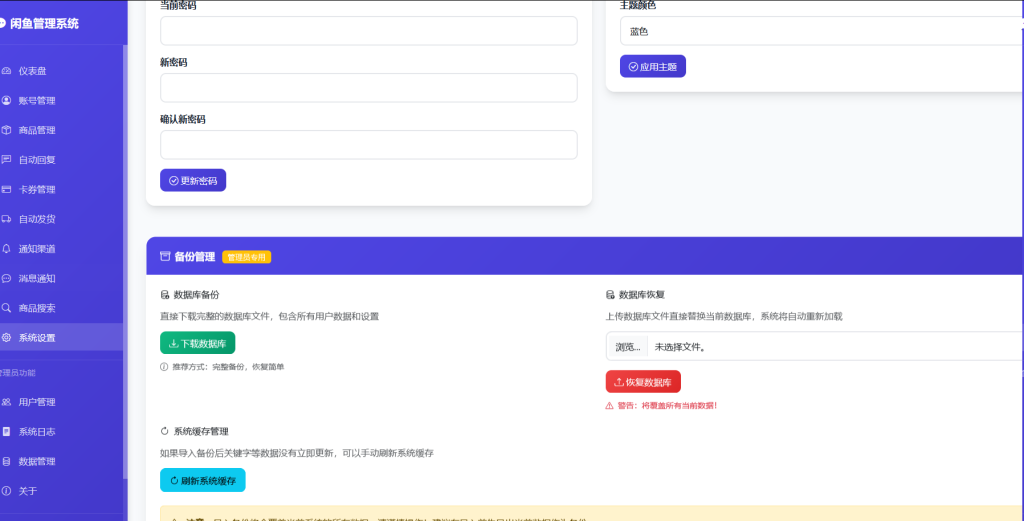Screen dimensions: 1024x521
Task: Click the 管理员专用 yellow badge
Action: [246, 257]
